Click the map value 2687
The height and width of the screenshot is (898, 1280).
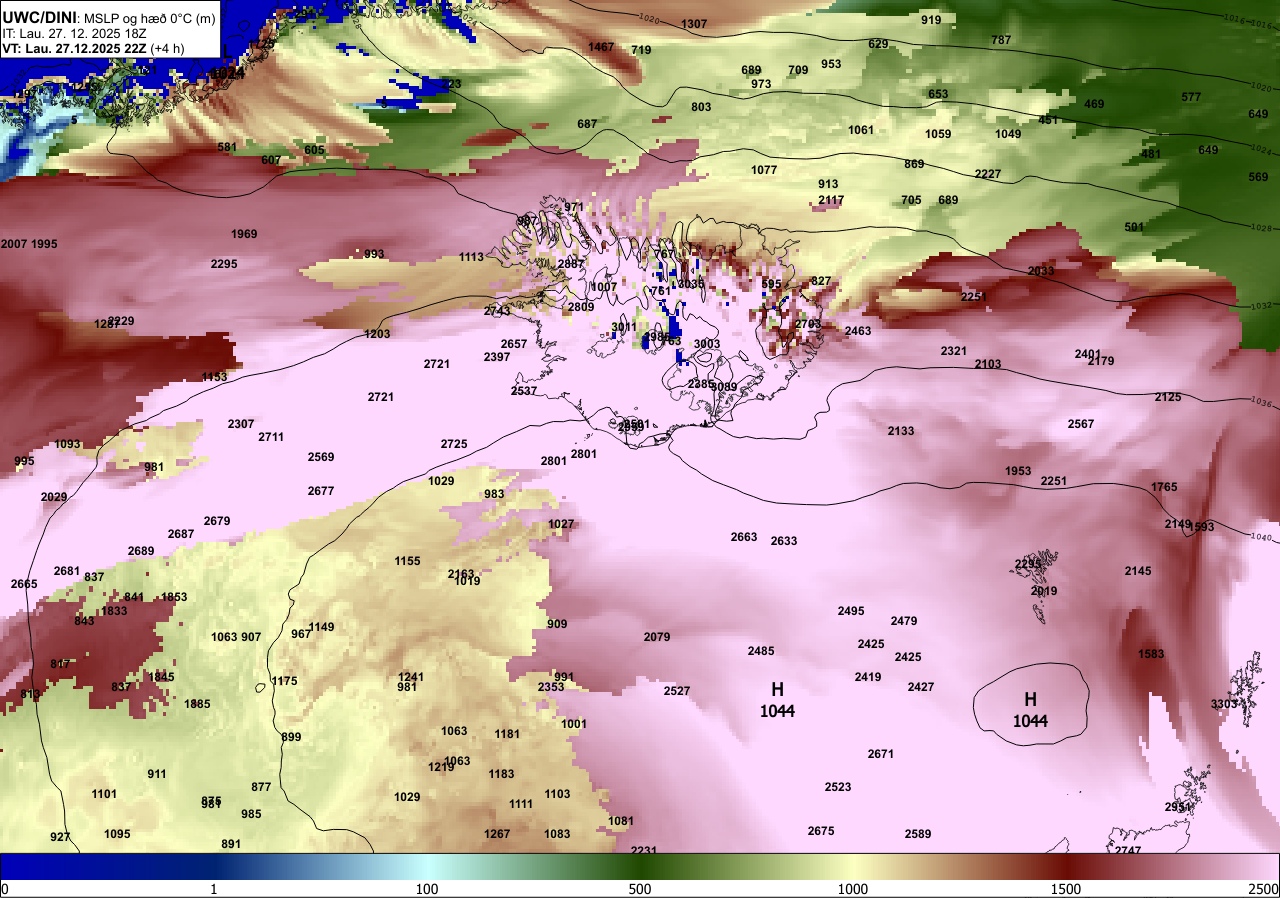point(181,534)
